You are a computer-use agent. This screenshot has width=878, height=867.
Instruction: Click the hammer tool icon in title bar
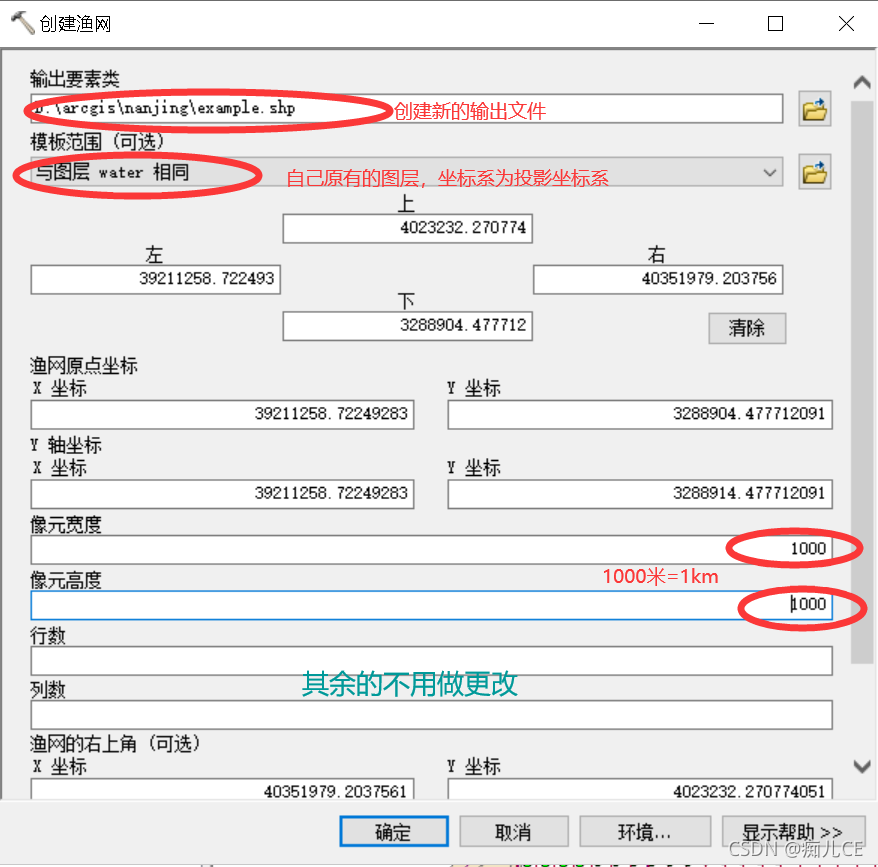tap(21, 23)
